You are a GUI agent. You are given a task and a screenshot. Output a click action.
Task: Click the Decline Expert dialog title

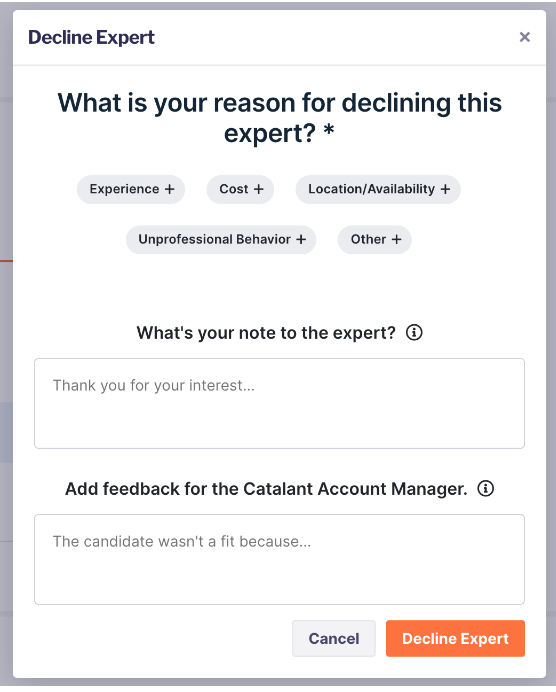point(91,38)
